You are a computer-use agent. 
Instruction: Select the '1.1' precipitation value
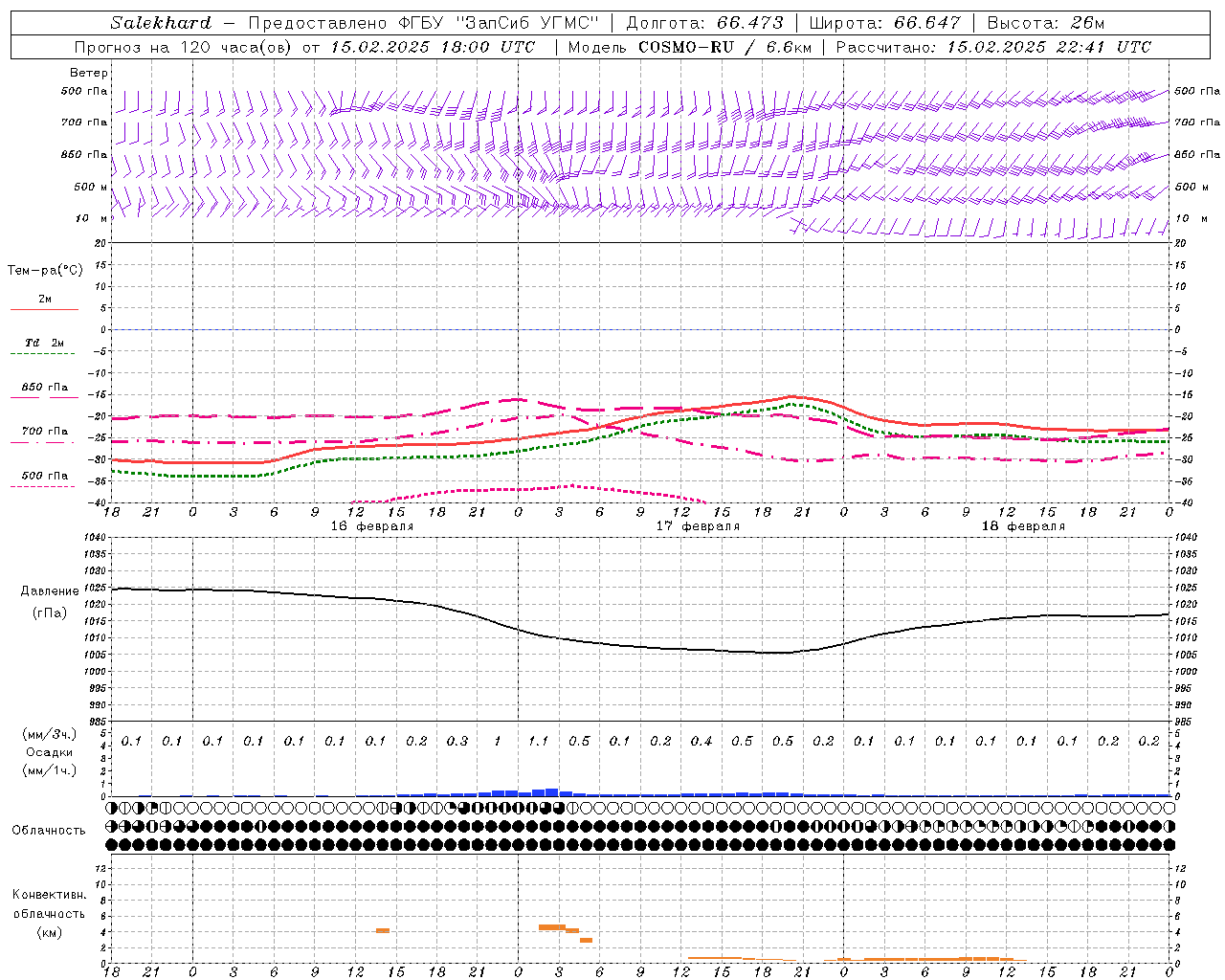(539, 742)
